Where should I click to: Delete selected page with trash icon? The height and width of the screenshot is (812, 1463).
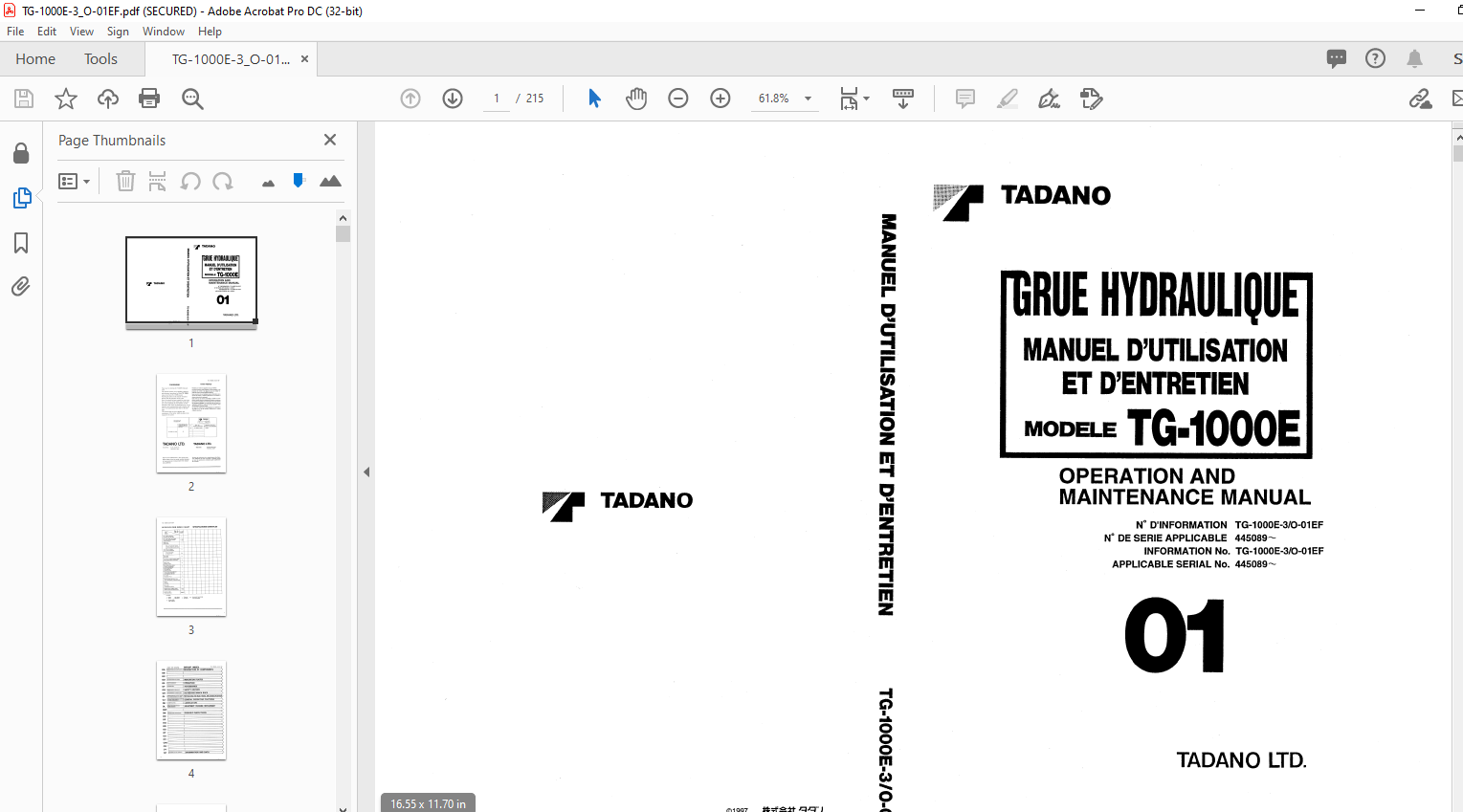pos(125,181)
